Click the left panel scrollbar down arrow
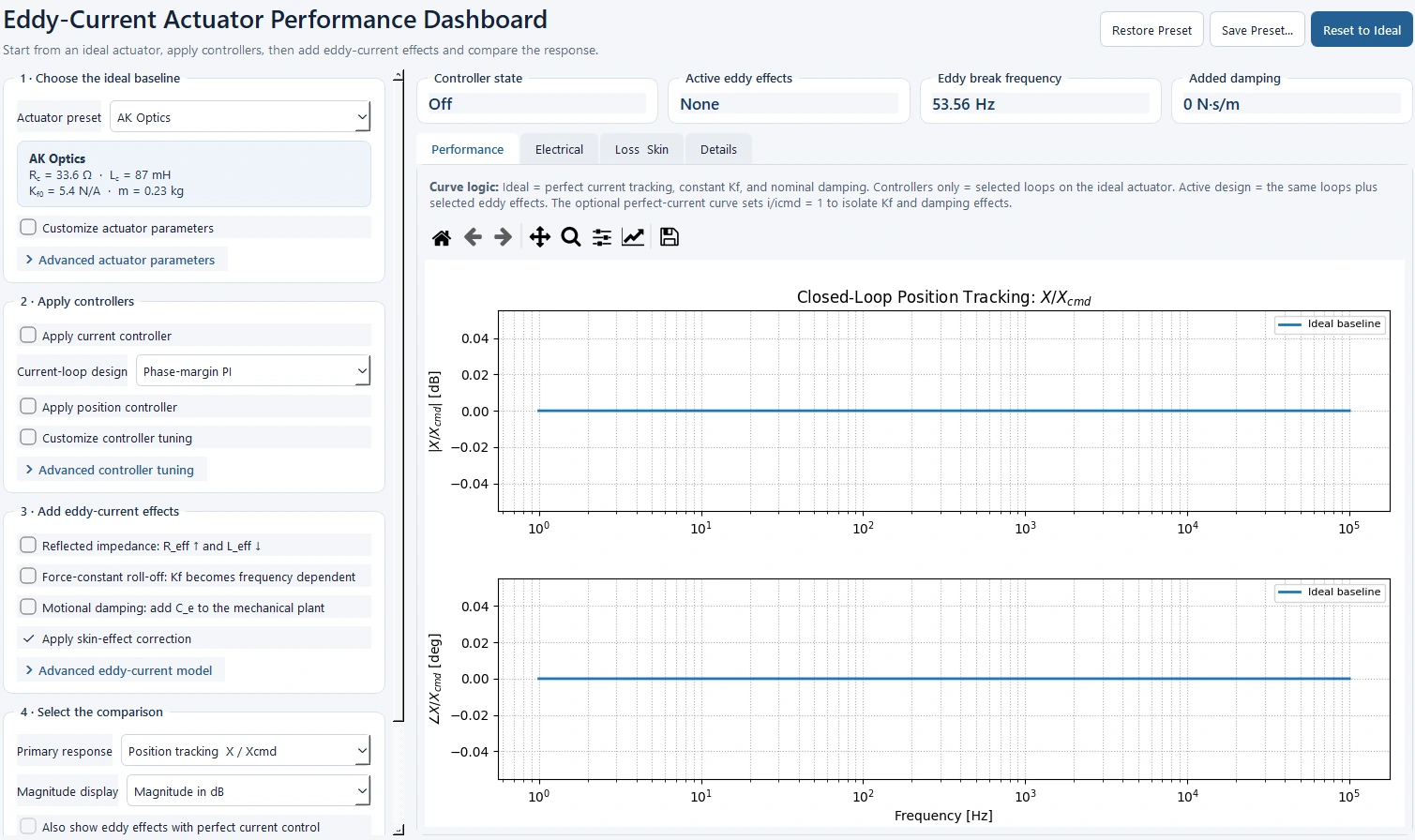The height and width of the screenshot is (840, 1415). coord(399,830)
